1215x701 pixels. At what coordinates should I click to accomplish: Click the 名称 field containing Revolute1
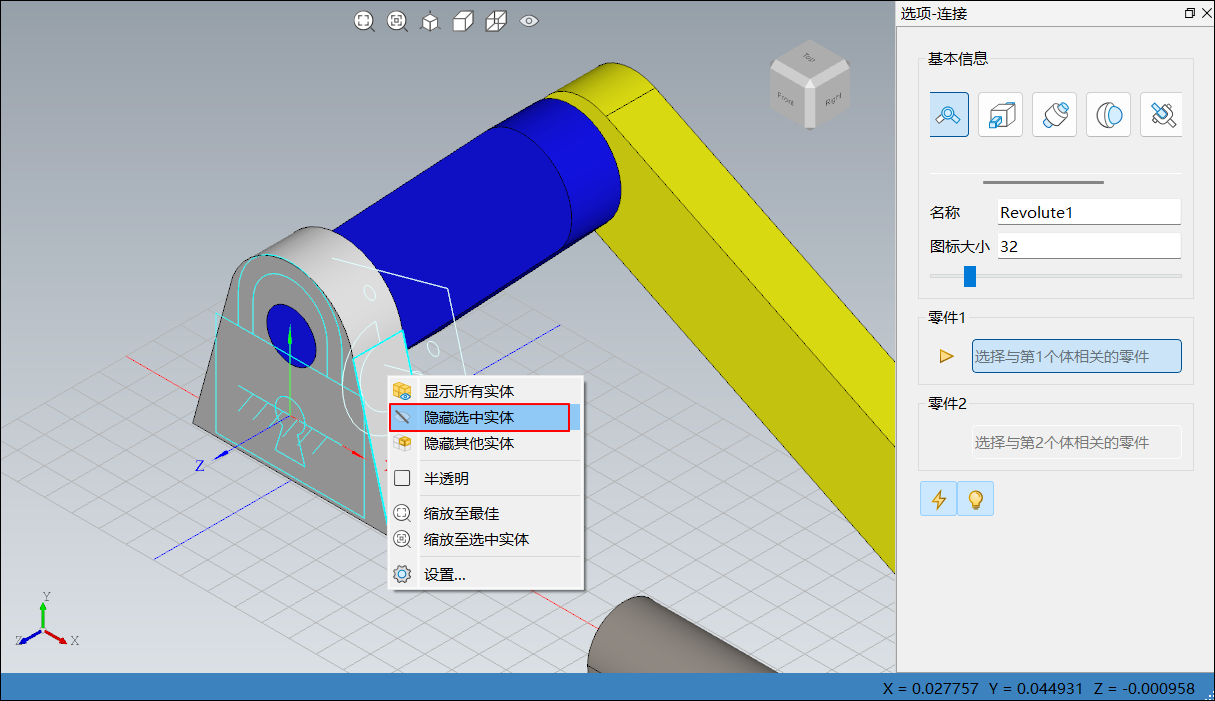click(x=1088, y=212)
